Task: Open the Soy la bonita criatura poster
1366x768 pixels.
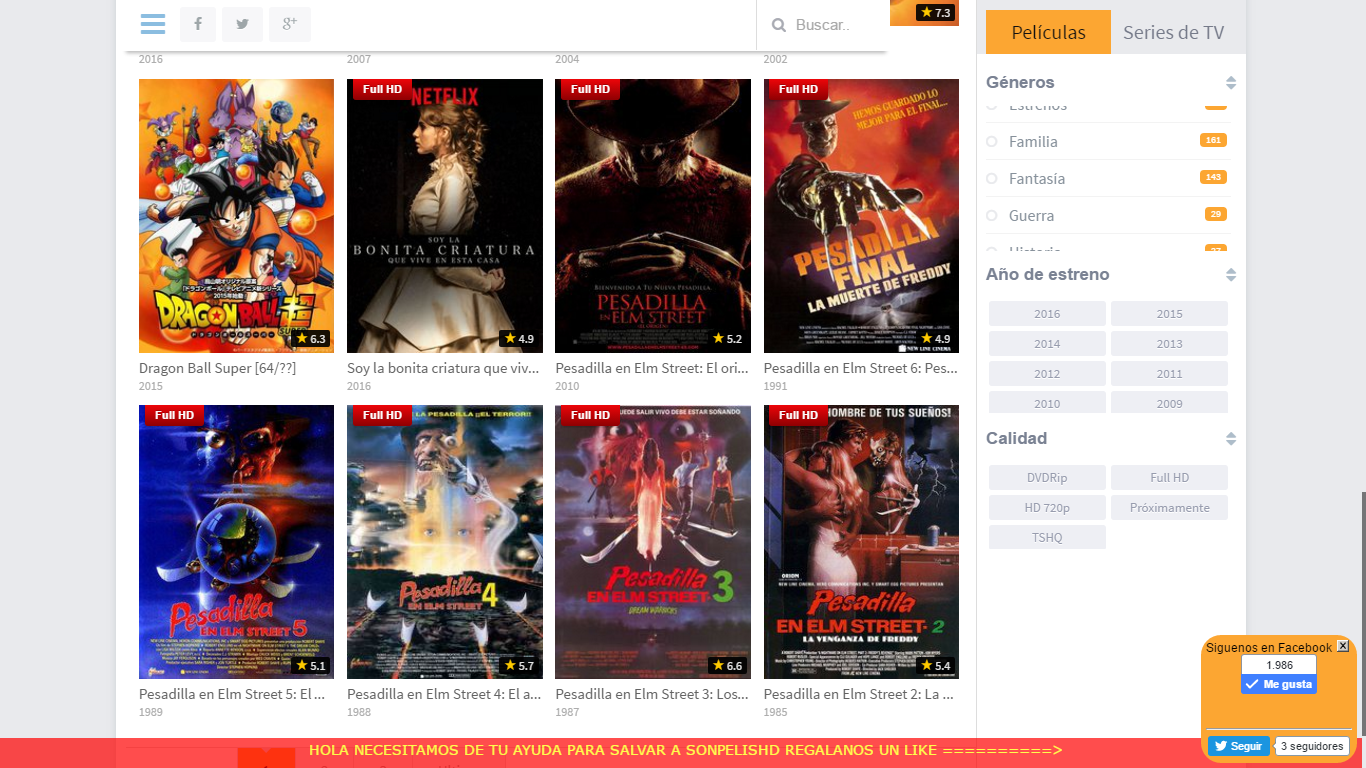Action: (445, 216)
